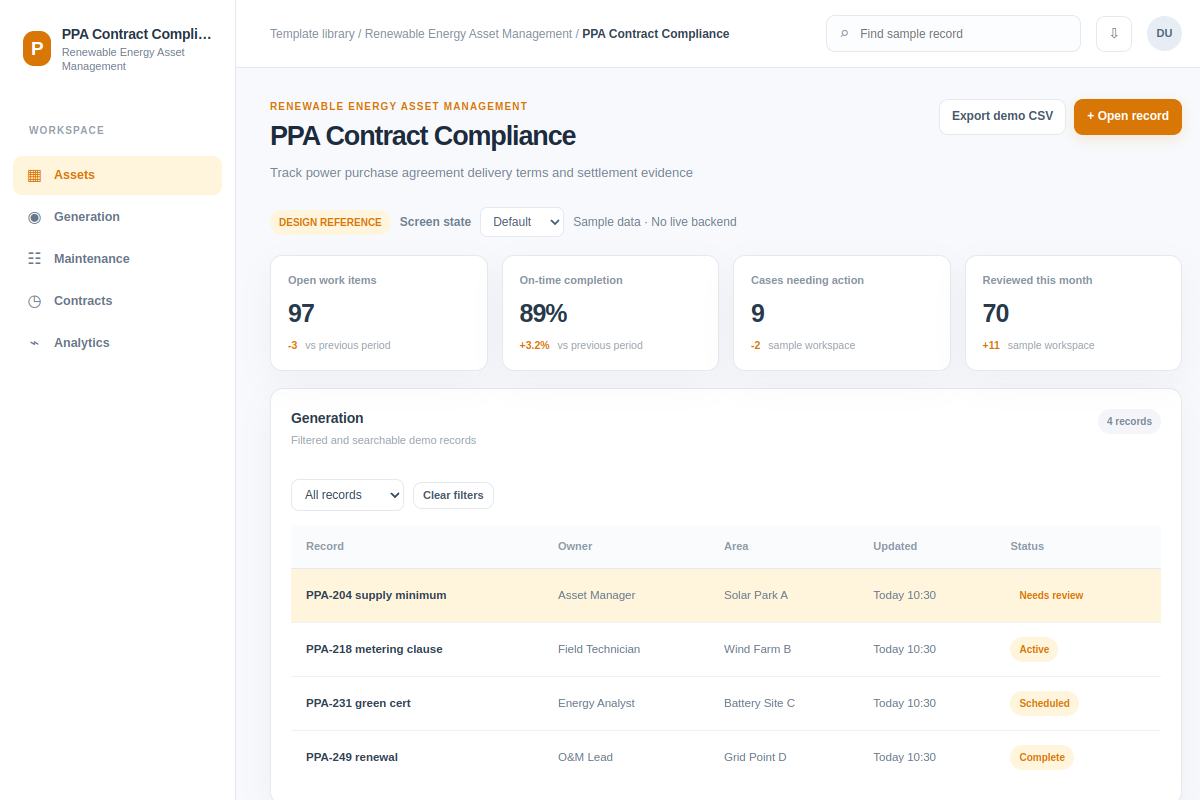The image size is (1200, 800).
Task: Click the Solar Park A area cell
Action: [x=756, y=595]
